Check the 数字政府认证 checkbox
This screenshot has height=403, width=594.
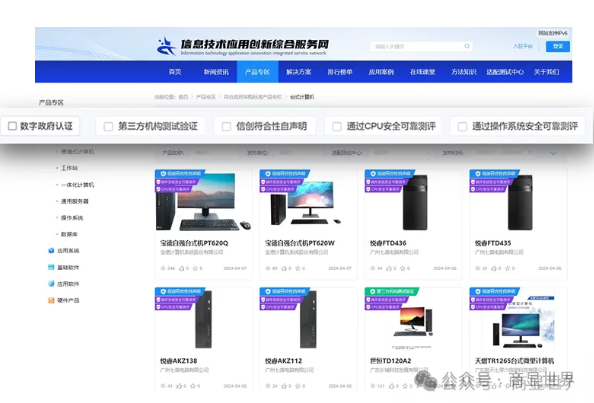tap(12, 126)
